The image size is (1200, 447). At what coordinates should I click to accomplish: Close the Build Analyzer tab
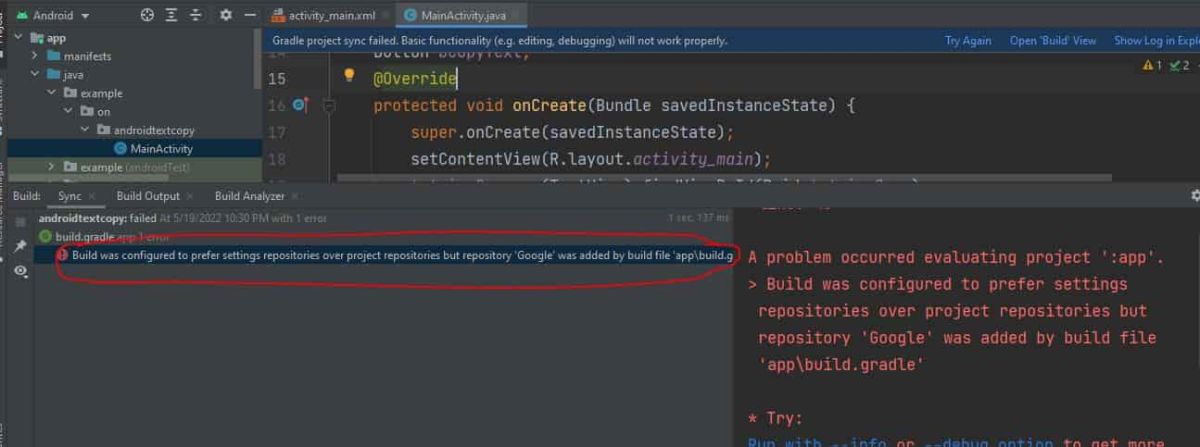[x=294, y=197]
